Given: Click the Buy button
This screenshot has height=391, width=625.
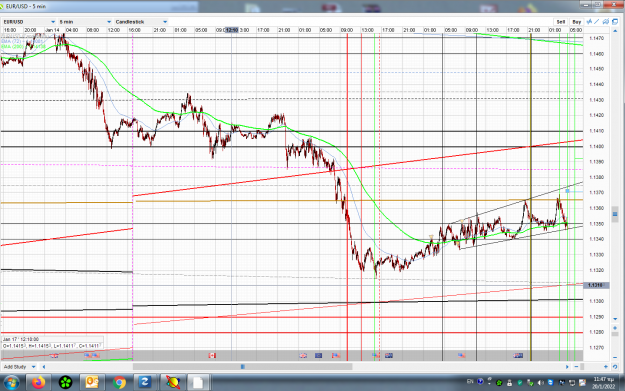Looking at the screenshot, I should click(576, 22).
